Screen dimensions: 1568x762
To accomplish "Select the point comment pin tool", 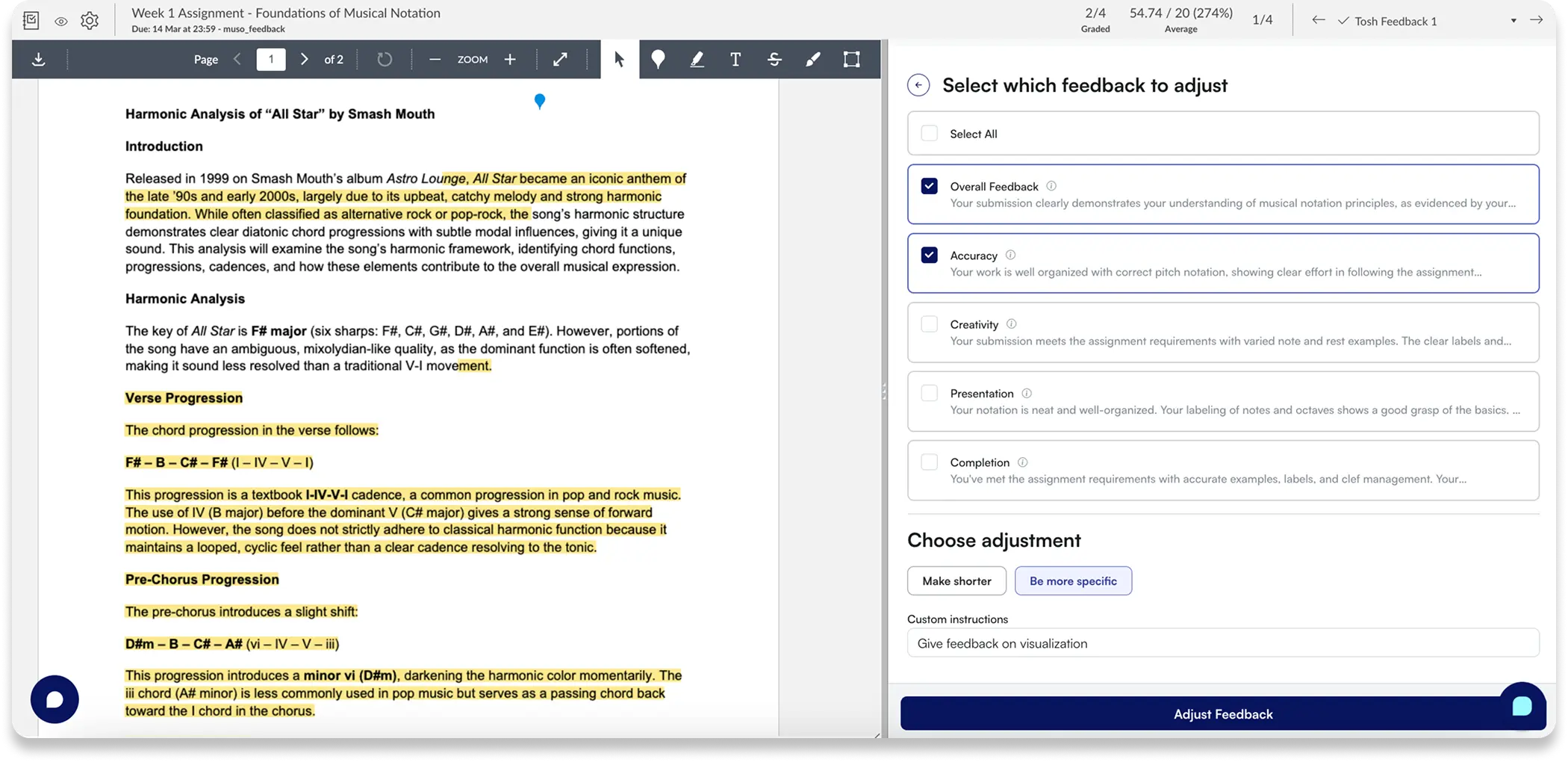I will point(658,59).
